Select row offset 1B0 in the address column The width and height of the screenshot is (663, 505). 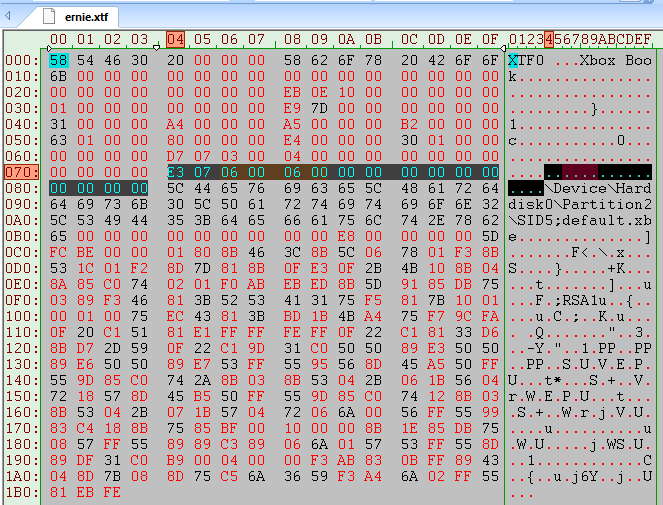[x=20, y=492]
